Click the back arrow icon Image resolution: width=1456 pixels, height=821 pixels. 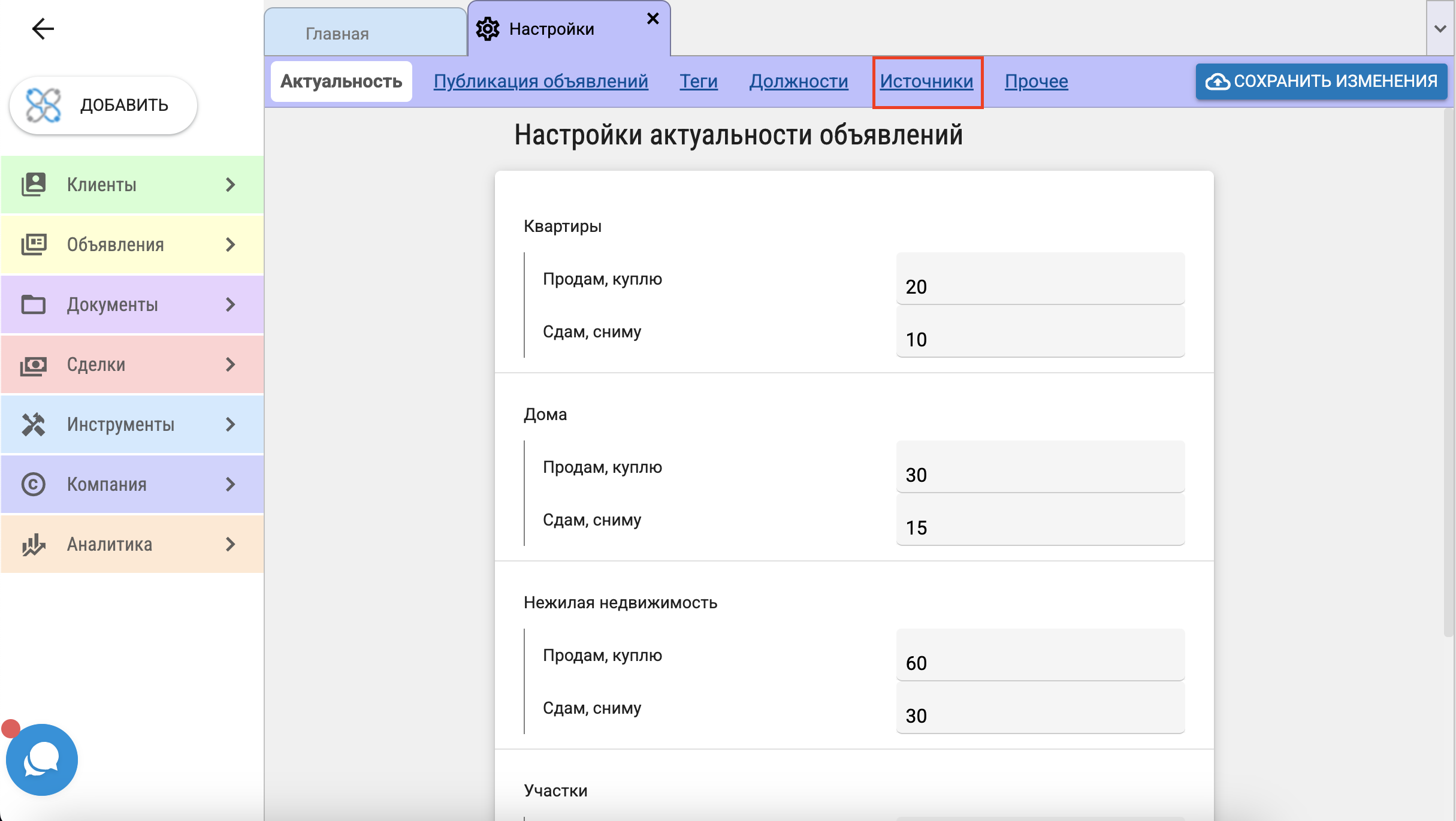[43, 29]
